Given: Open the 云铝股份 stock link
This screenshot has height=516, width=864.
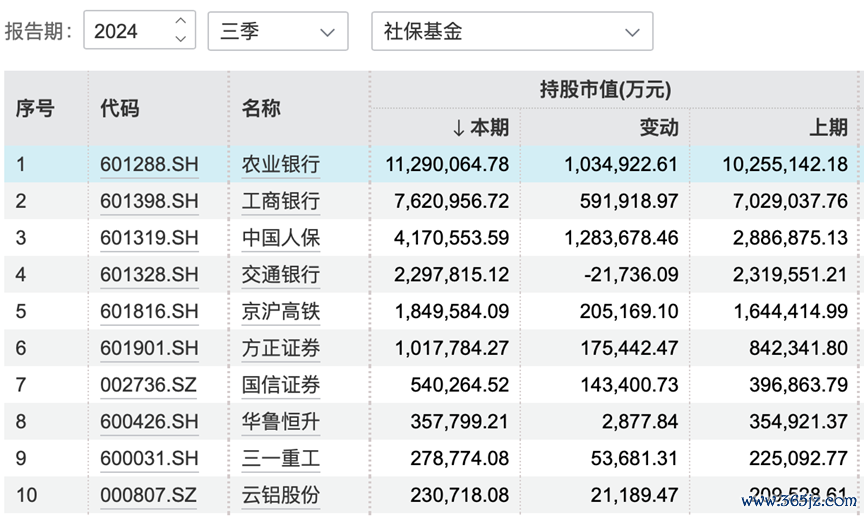Looking at the screenshot, I should pos(280,495).
